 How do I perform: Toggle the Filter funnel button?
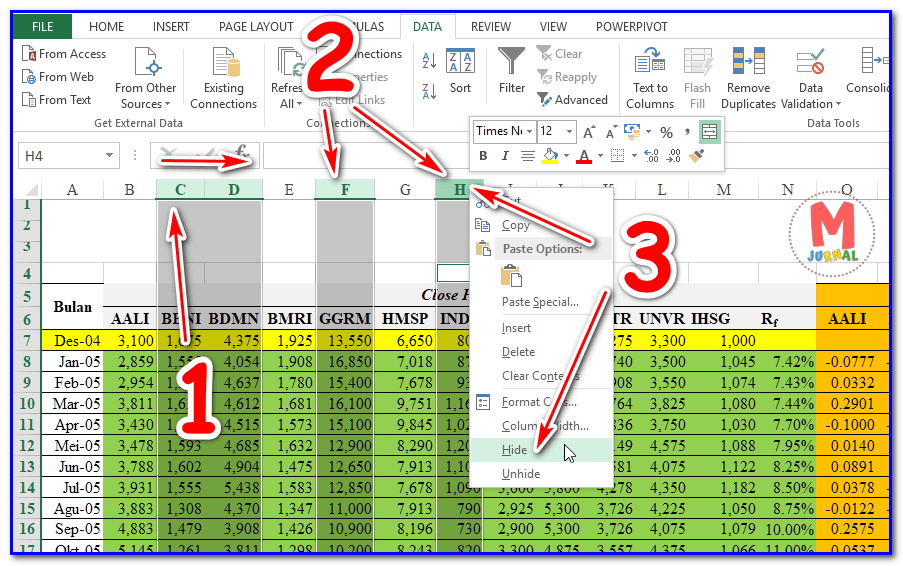tap(511, 71)
